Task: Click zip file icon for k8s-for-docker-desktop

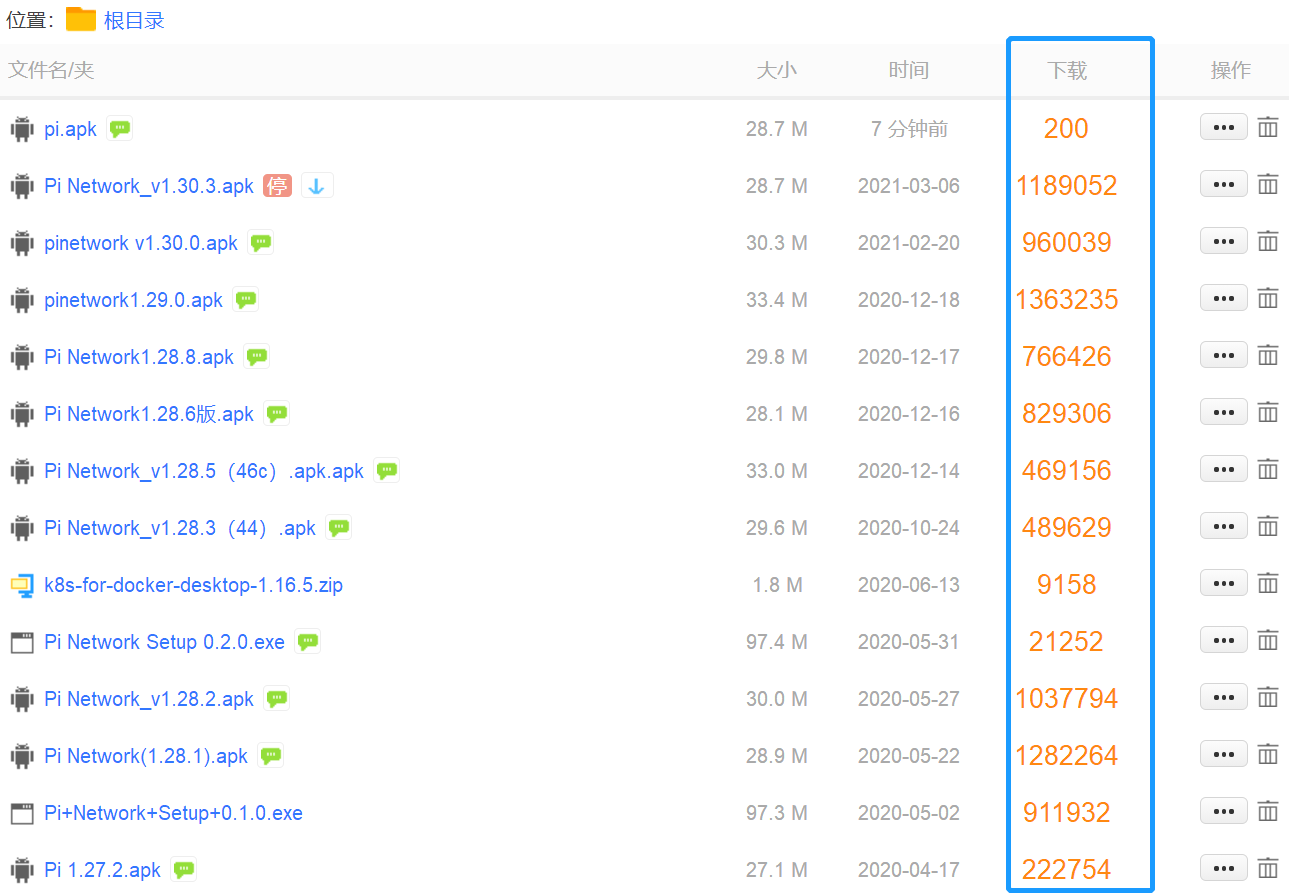Action: pyautogui.click(x=22, y=585)
